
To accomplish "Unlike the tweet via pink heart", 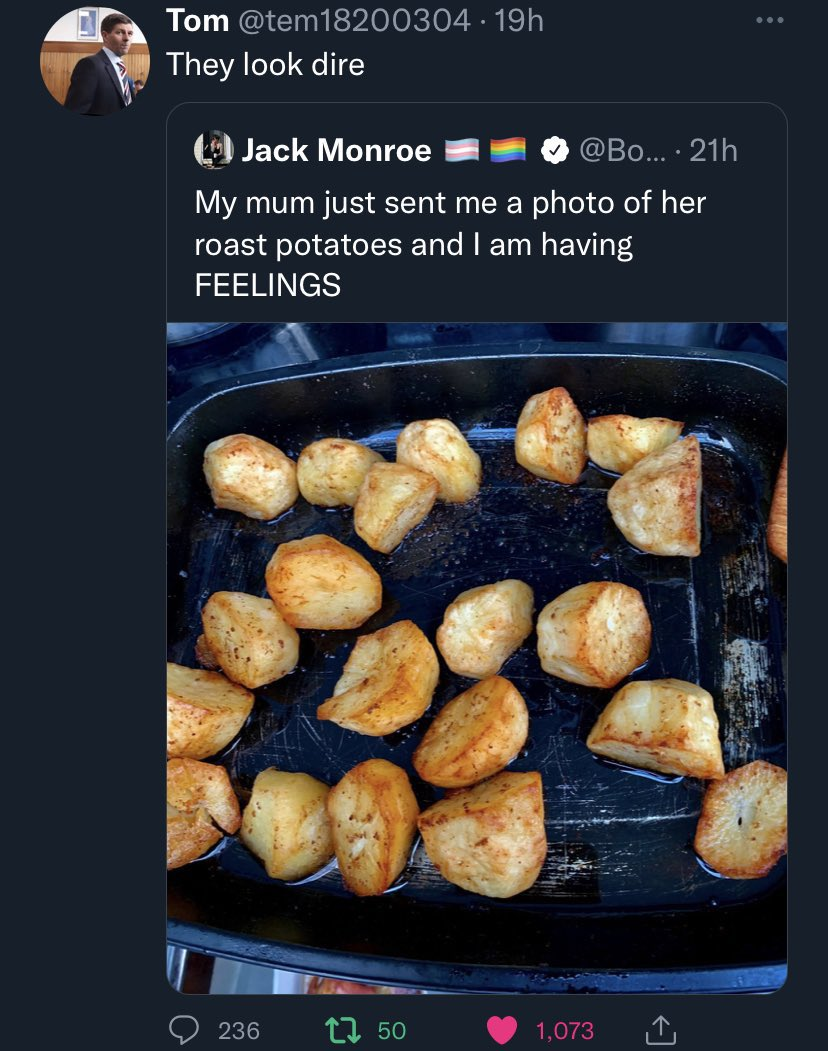I will [501, 1030].
